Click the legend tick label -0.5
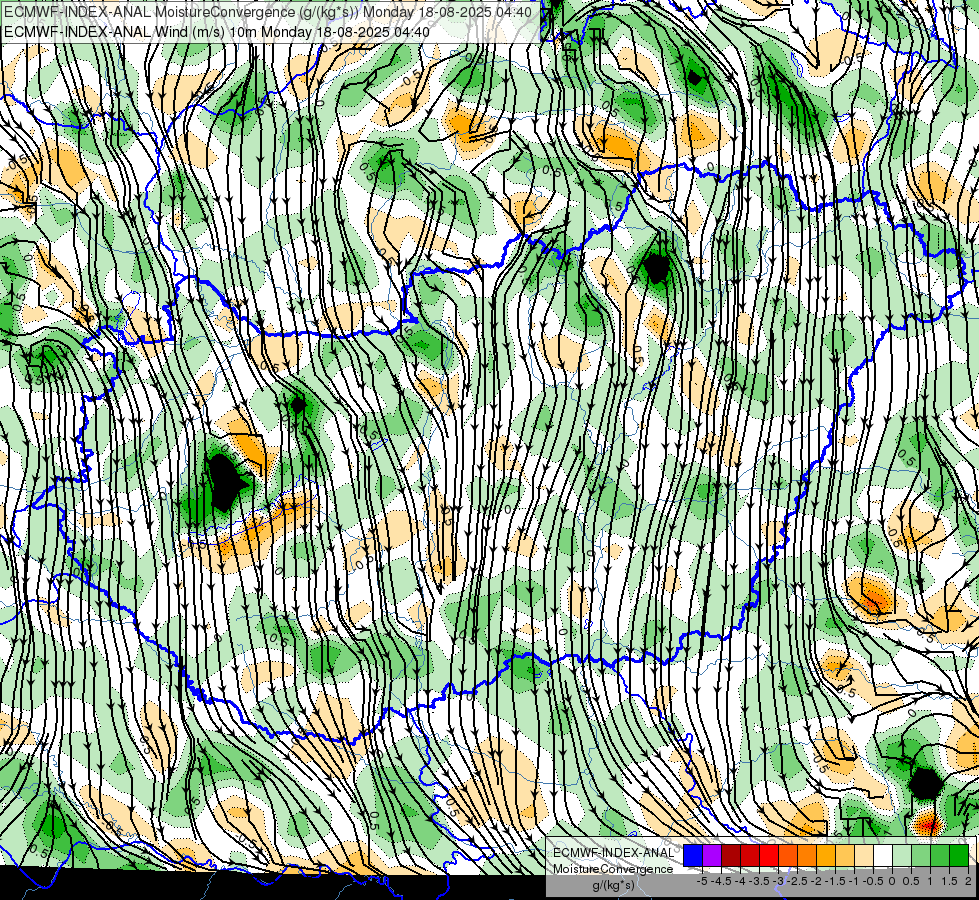Viewport: 979px width, 900px height. pos(873,881)
